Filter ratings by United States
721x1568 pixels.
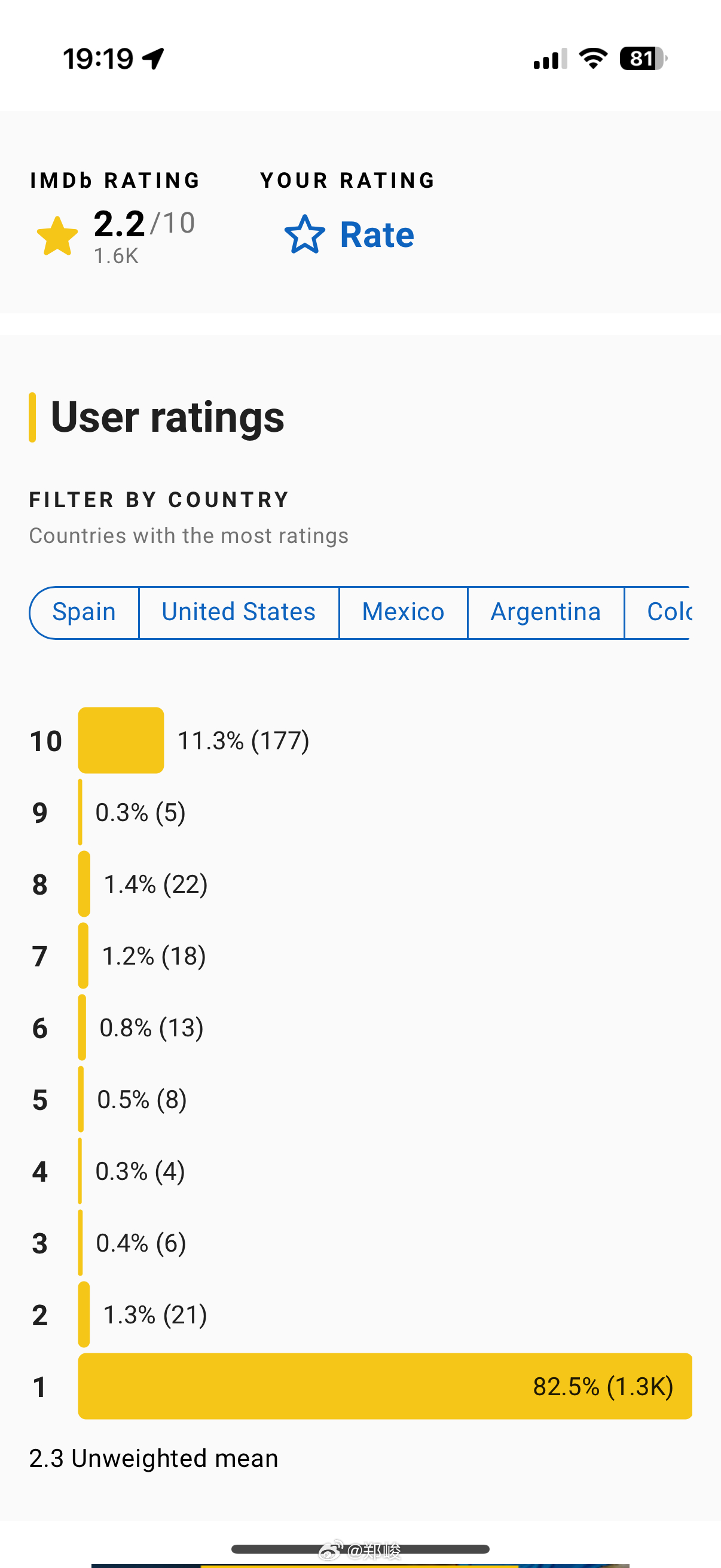[239, 612]
